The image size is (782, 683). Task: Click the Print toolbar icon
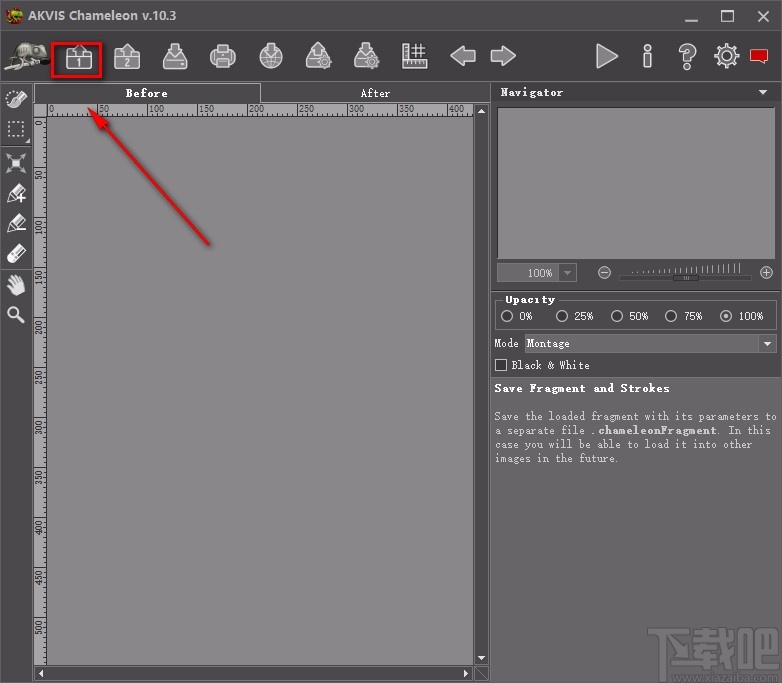223,56
